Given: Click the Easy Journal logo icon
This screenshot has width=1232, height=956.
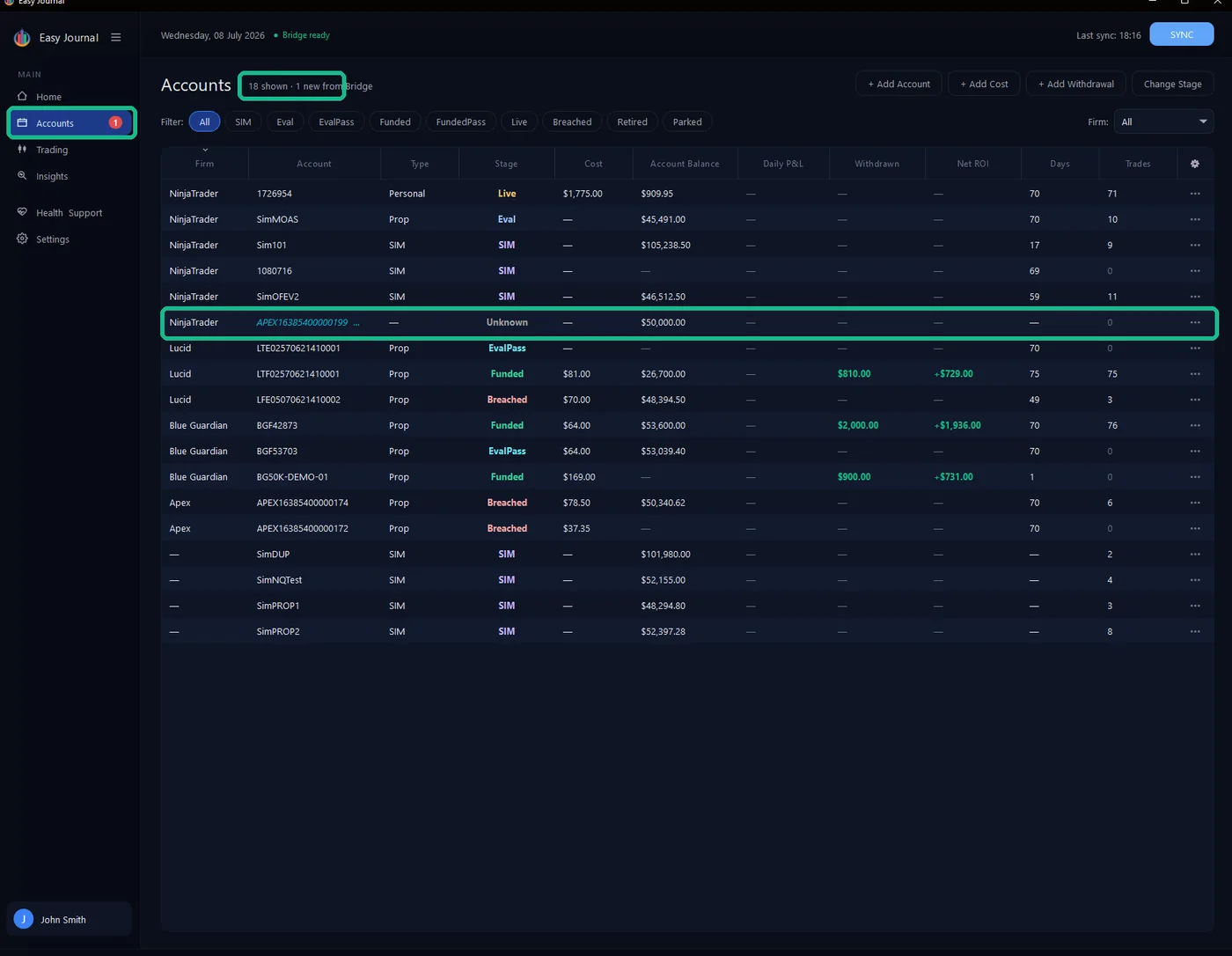Looking at the screenshot, I should tap(22, 38).
